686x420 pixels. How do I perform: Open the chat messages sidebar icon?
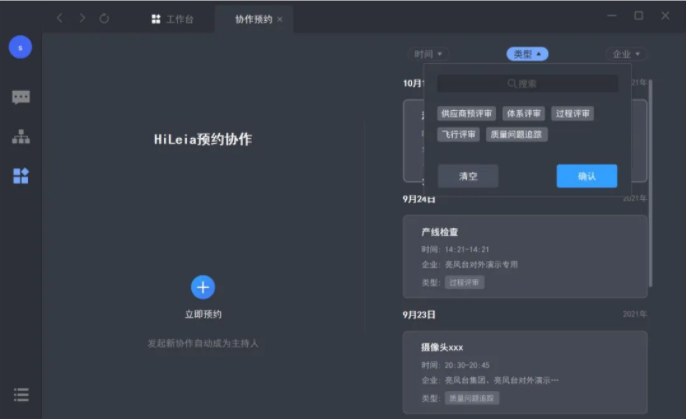pyautogui.click(x=20, y=97)
